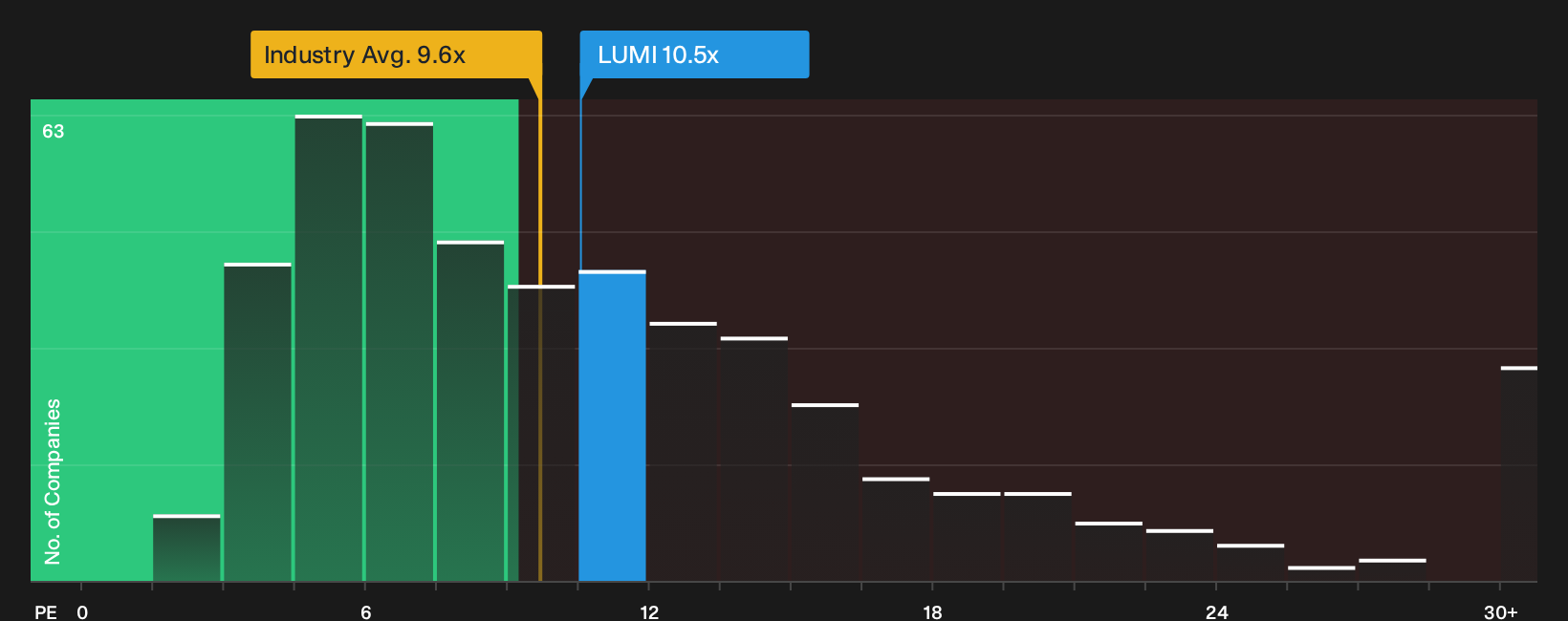Click the x-axis tick label '18'
Screen dimensions: 1568x621
coord(932,612)
